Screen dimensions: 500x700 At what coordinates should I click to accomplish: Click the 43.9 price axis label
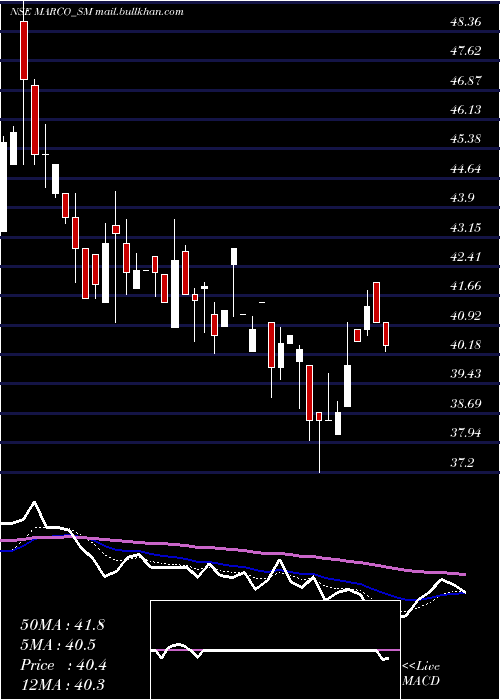(462, 198)
